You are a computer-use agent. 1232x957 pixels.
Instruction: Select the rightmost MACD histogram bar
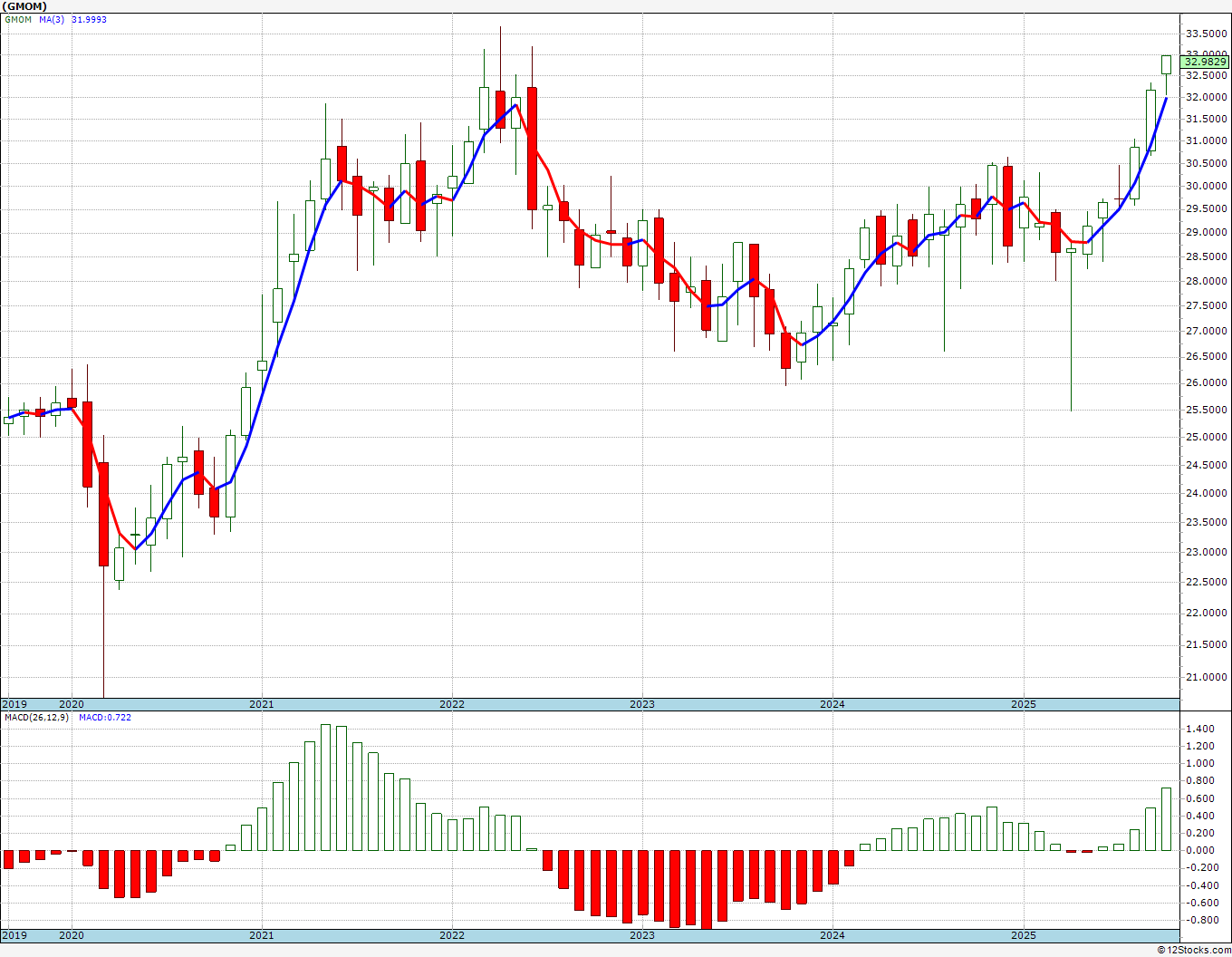click(x=1166, y=819)
